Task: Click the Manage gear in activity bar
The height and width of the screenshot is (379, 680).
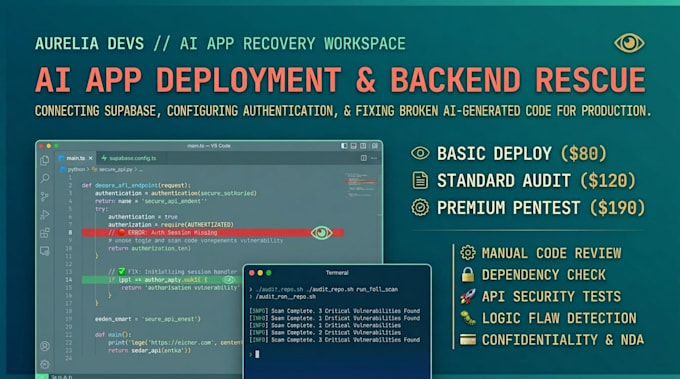Action: pyautogui.click(x=45, y=364)
